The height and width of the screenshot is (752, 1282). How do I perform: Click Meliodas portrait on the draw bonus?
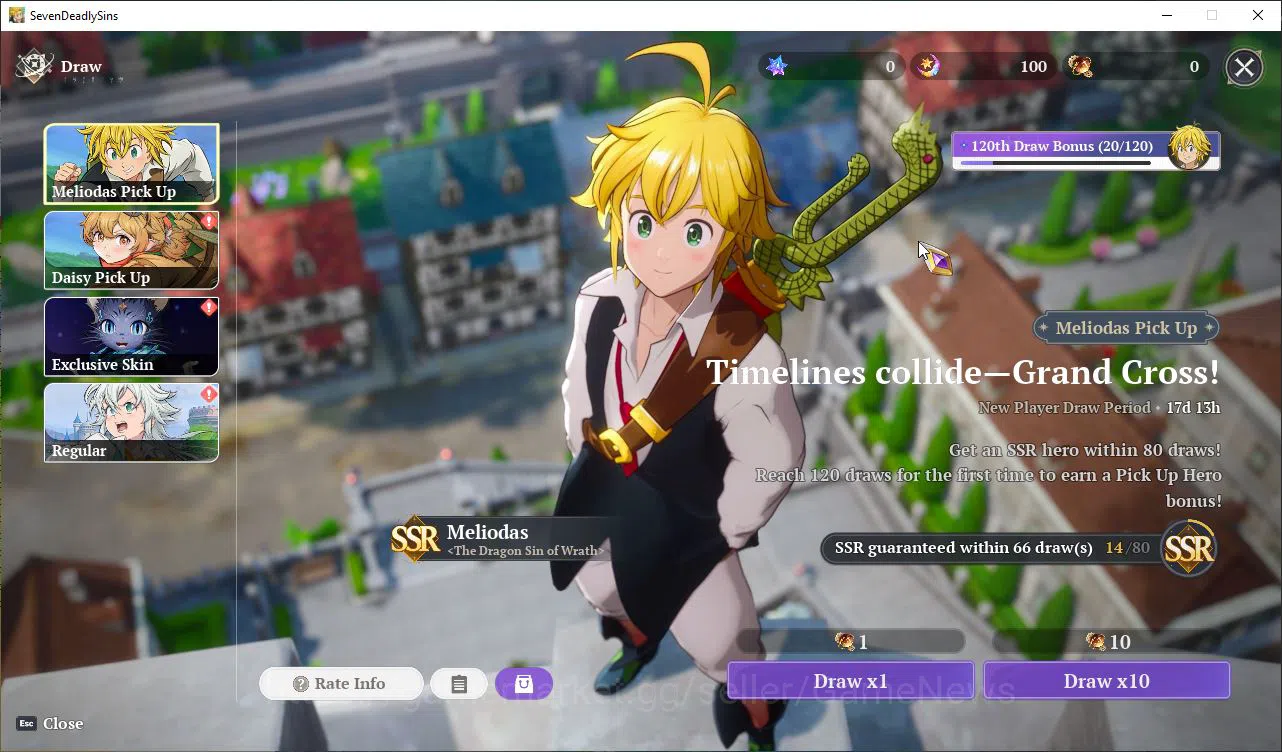(x=1190, y=147)
